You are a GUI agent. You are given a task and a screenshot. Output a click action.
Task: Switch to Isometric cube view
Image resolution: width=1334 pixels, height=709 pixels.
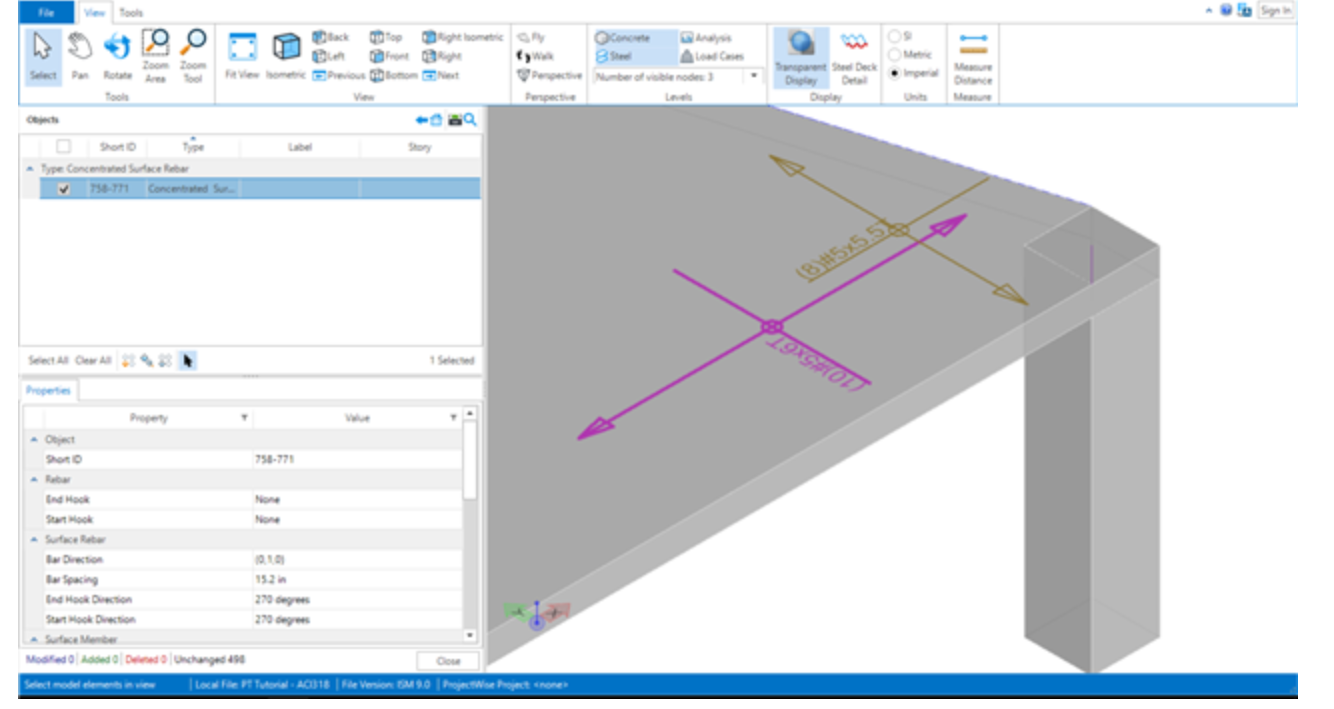click(286, 55)
